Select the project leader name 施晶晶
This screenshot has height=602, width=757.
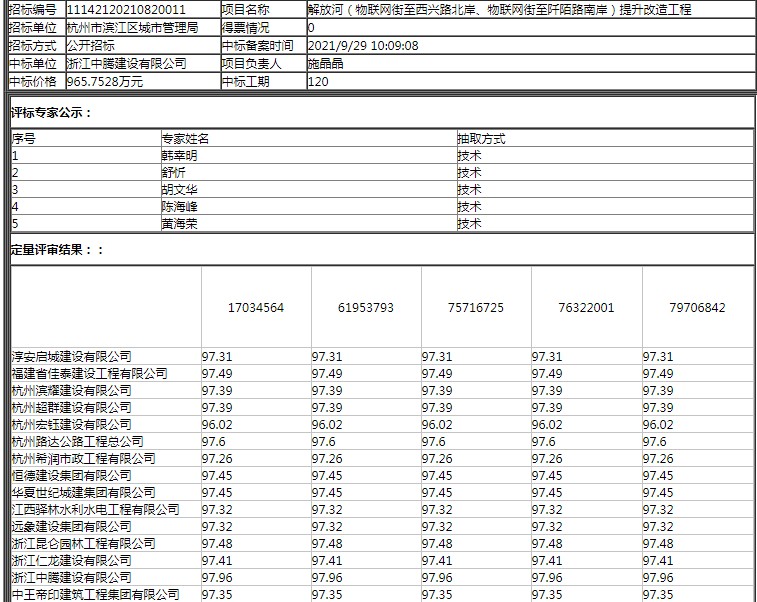click(327, 63)
